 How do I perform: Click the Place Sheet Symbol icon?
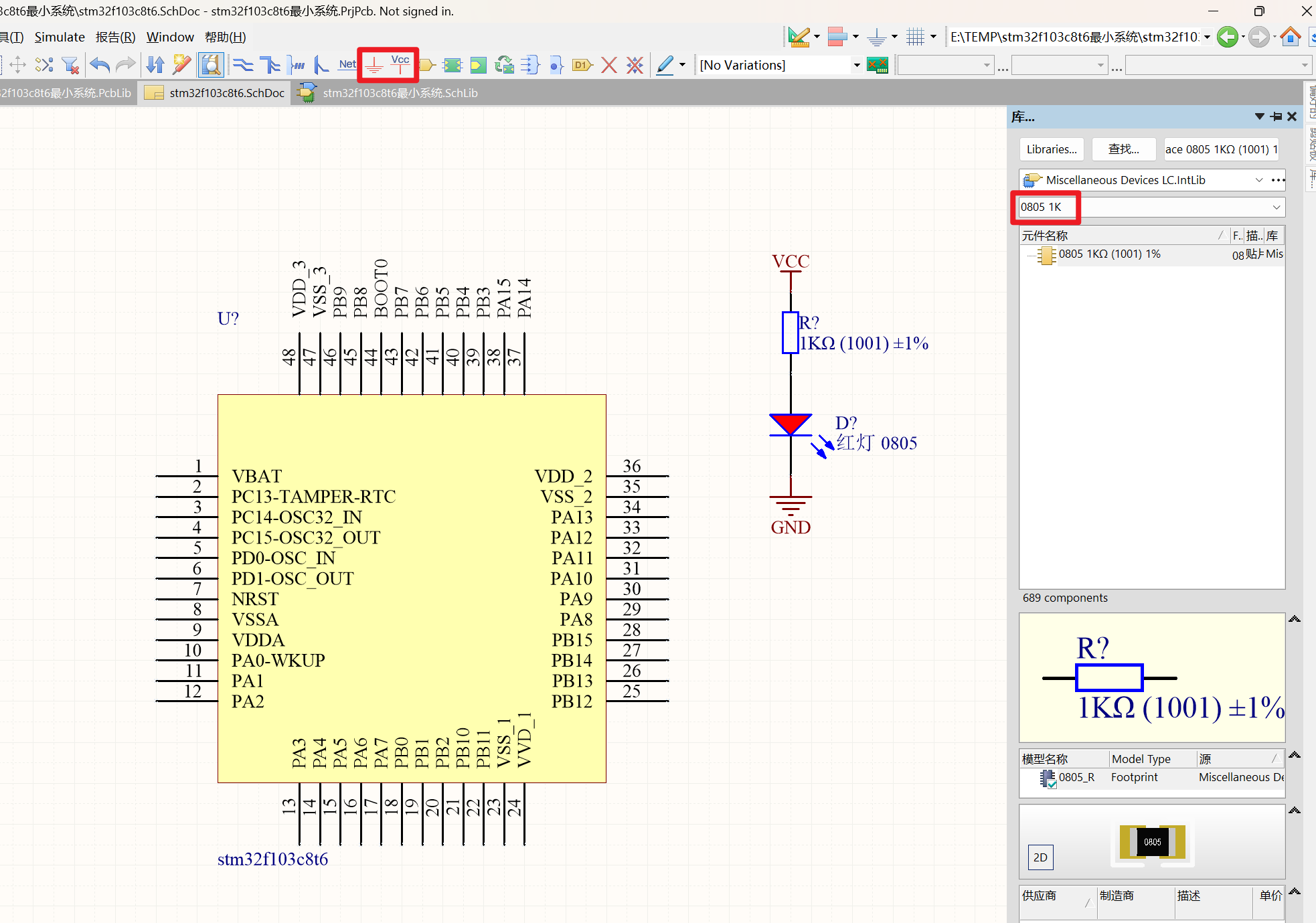coord(453,65)
